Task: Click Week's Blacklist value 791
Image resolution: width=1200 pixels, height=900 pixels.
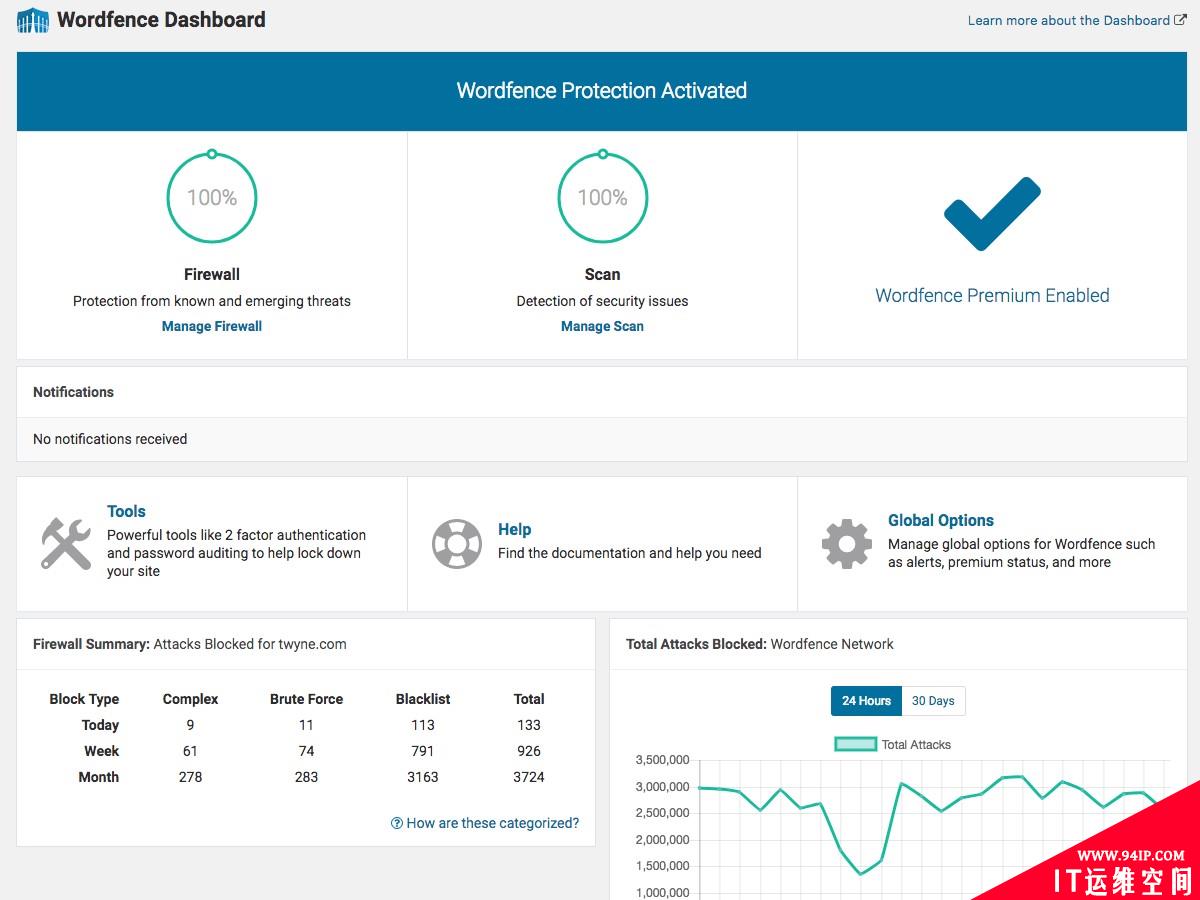Action: point(423,751)
